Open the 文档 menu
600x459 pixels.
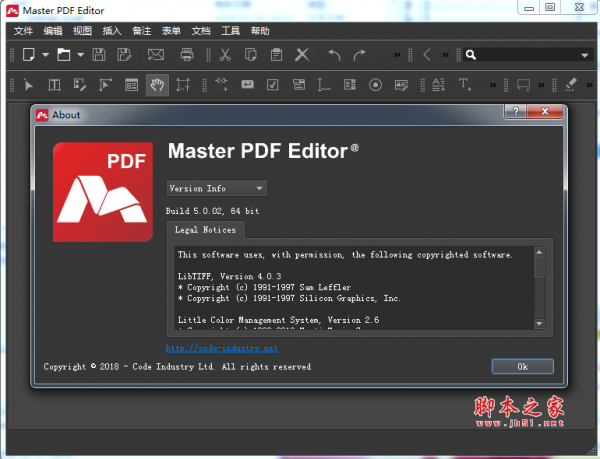pos(201,31)
